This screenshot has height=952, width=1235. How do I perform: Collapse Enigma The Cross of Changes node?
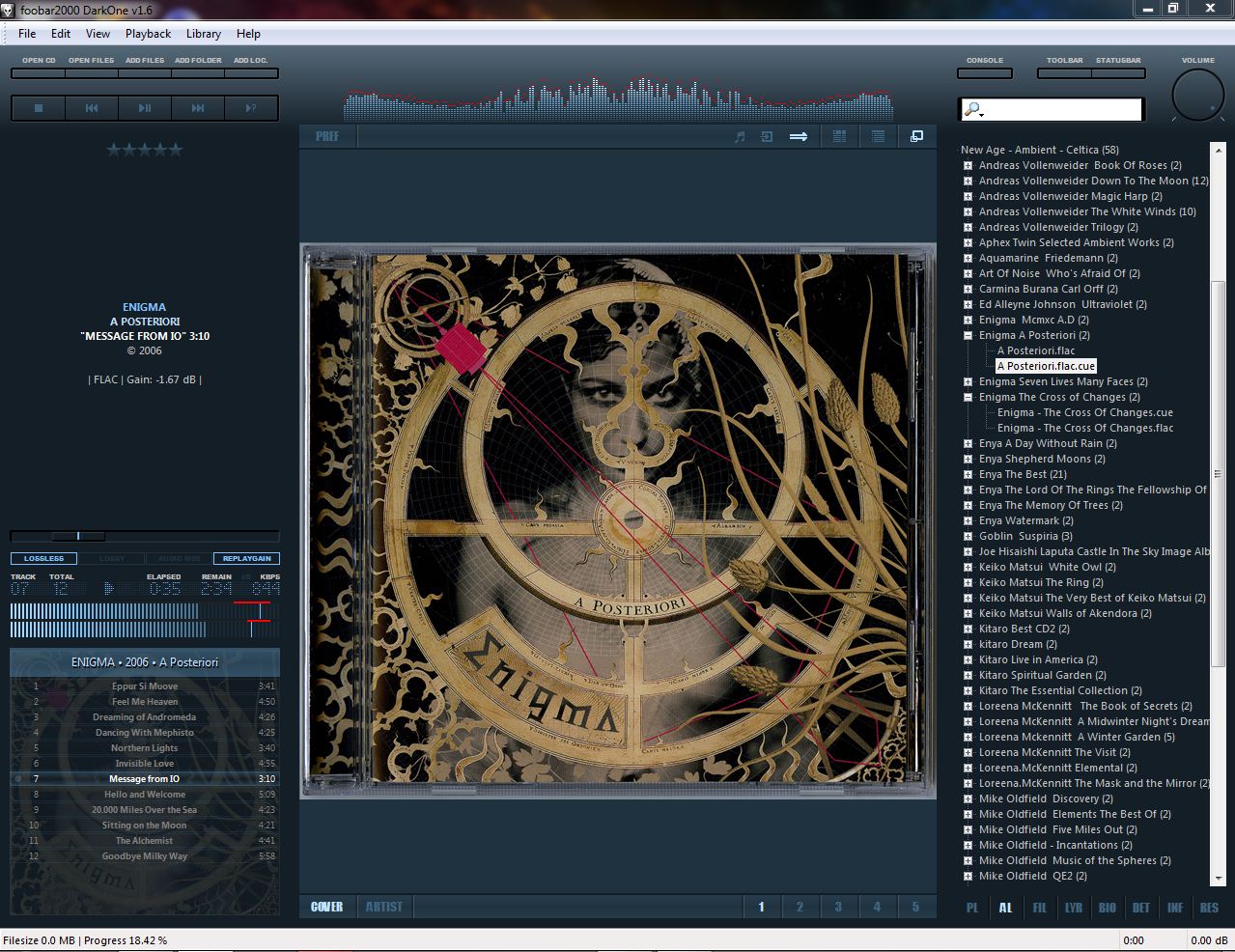pyautogui.click(x=968, y=397)
